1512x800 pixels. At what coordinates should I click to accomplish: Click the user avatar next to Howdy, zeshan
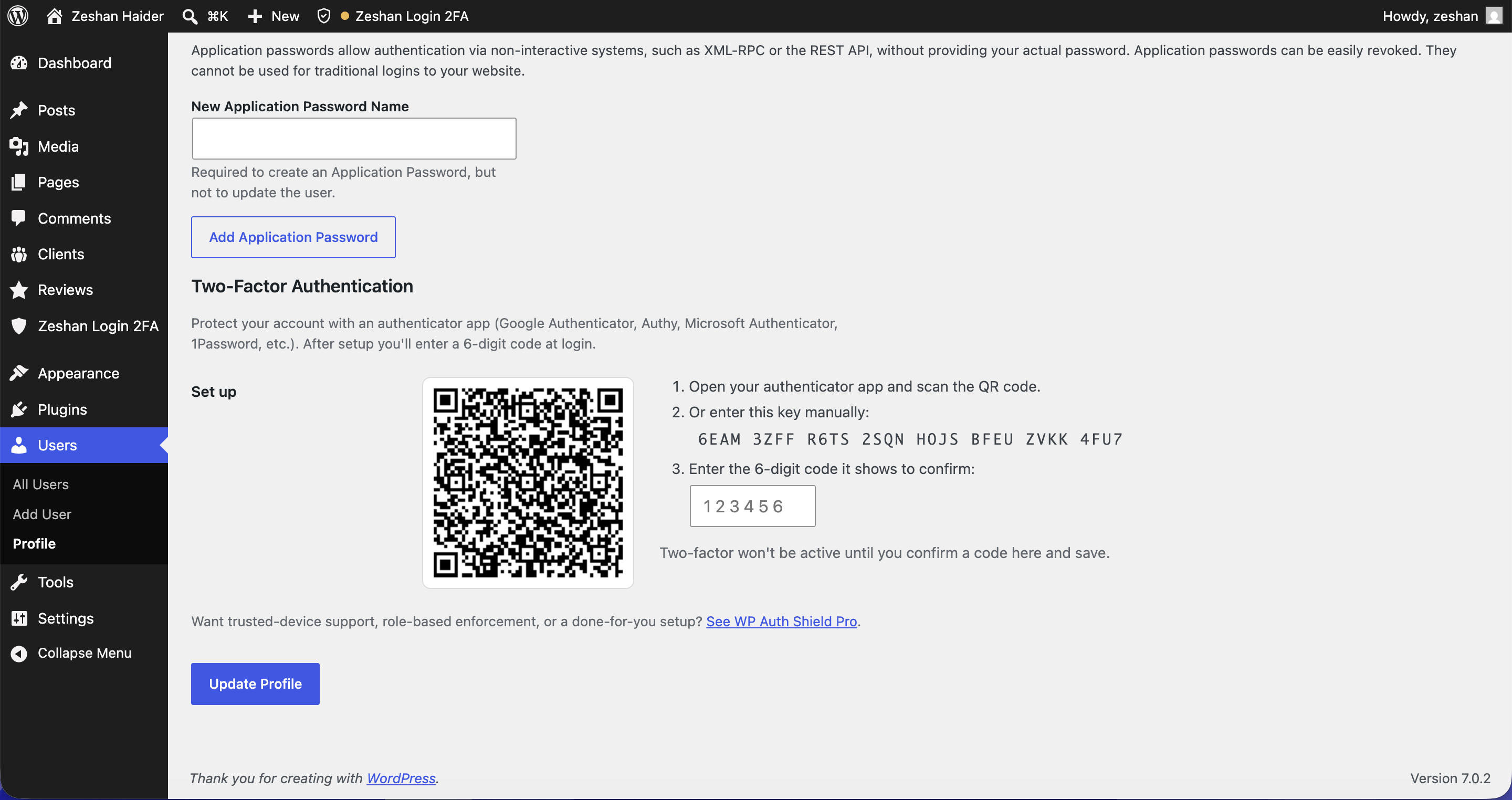(x=1493, y=16)
